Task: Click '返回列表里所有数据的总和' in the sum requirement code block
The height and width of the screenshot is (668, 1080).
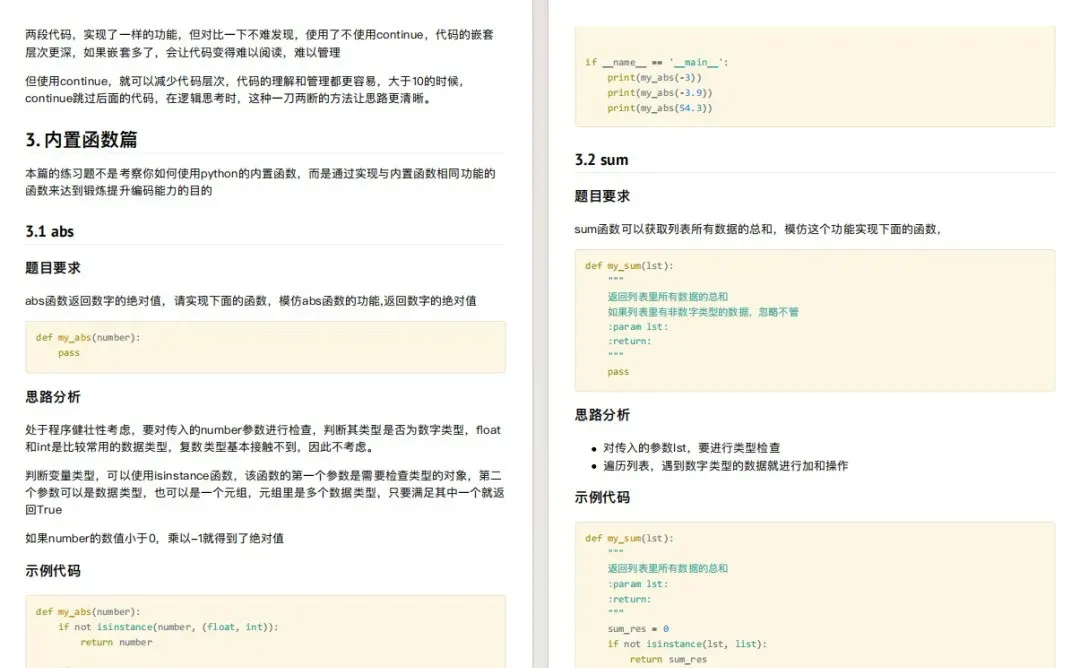Action: tap(667, 297)
